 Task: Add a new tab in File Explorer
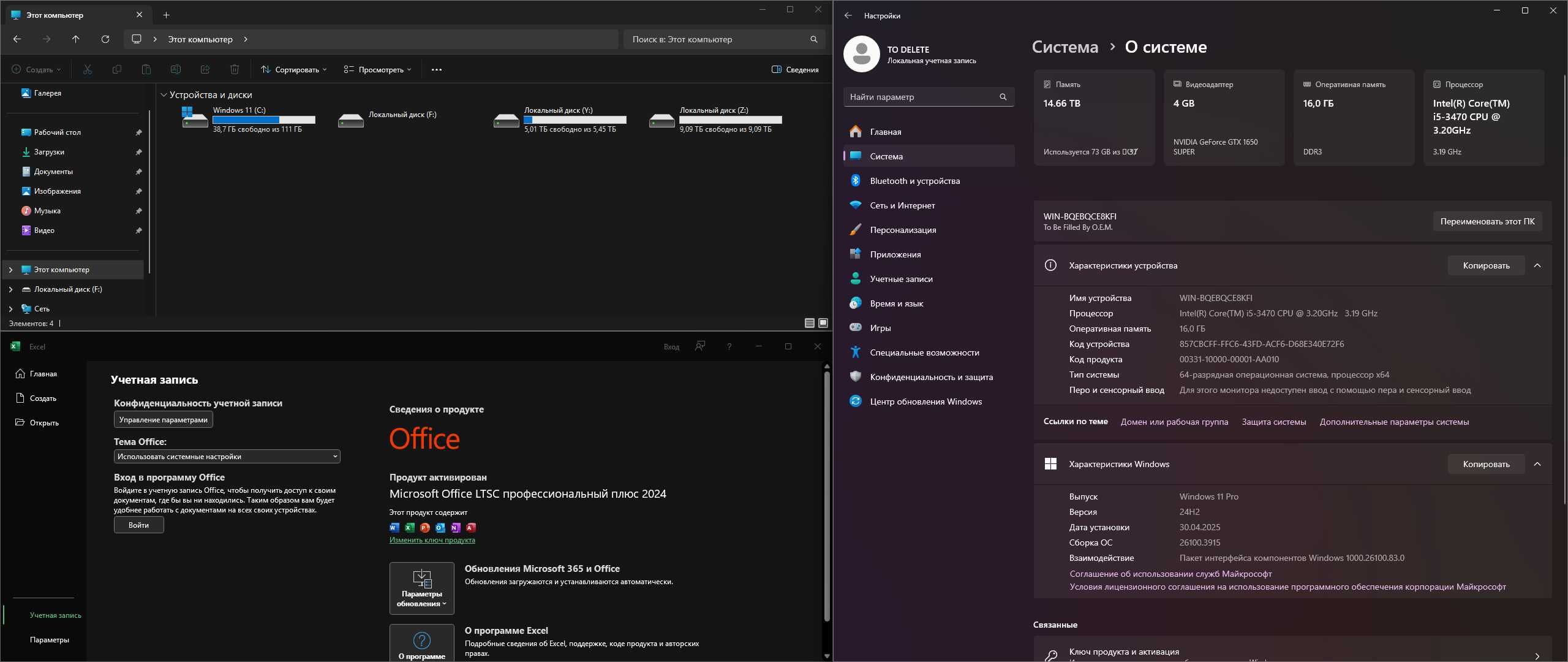(x=166, y=15)
